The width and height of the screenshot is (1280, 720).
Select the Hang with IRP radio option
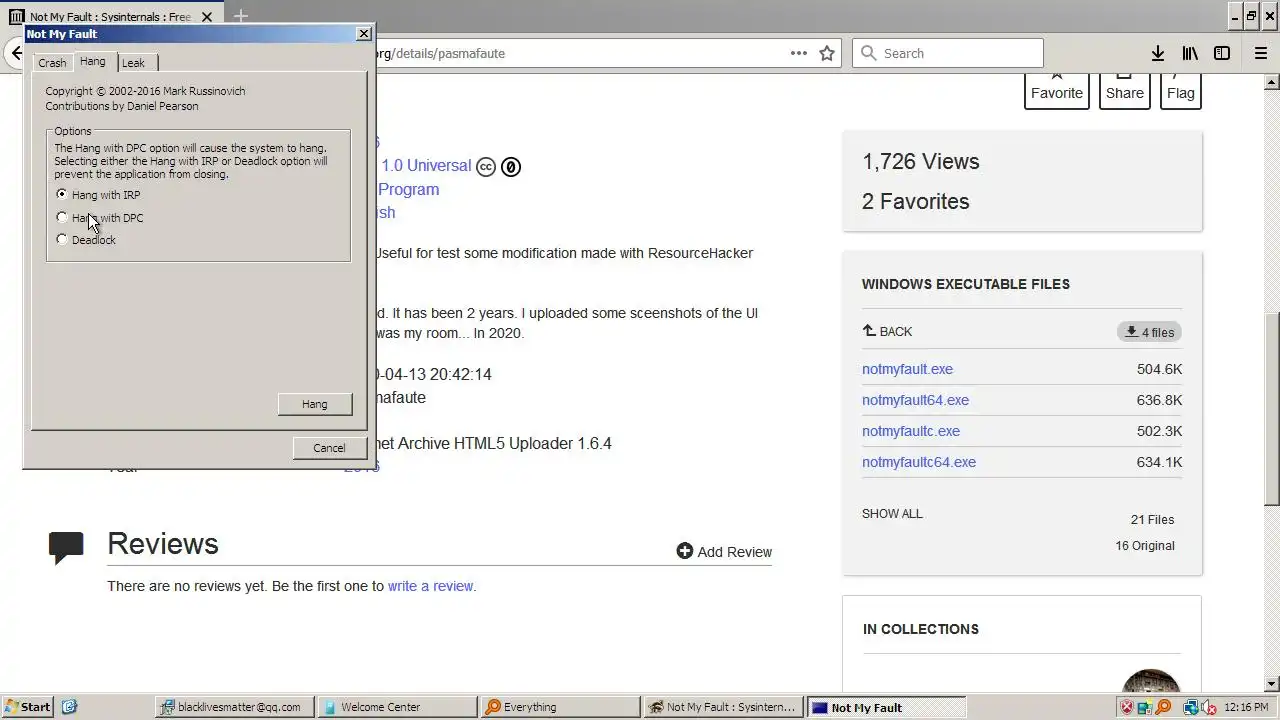coord(98,195)
